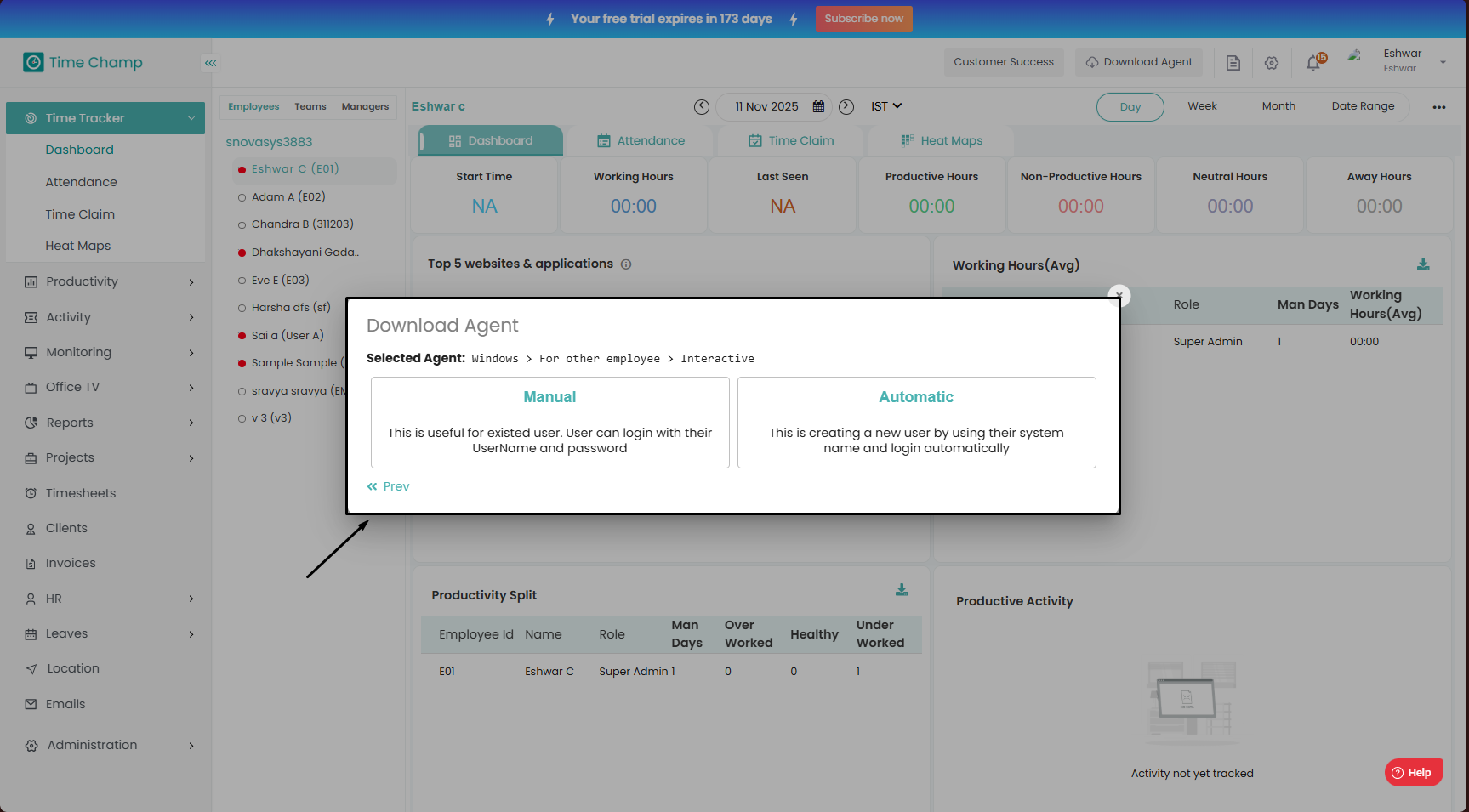Click the Monitoring sidebar icon
Image resolution: width=1469 pixels, height=812 pixels.
[x=31, y=353]
